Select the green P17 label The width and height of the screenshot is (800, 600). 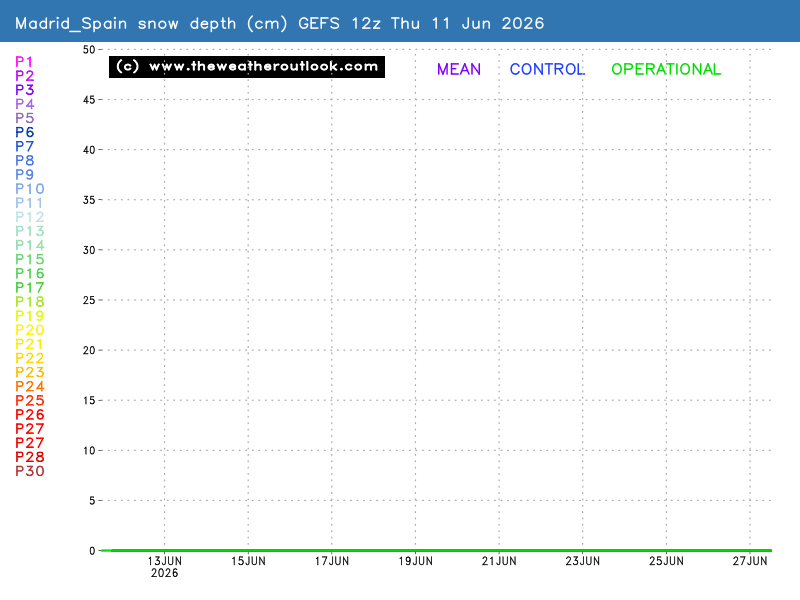(x=30, y=287)
